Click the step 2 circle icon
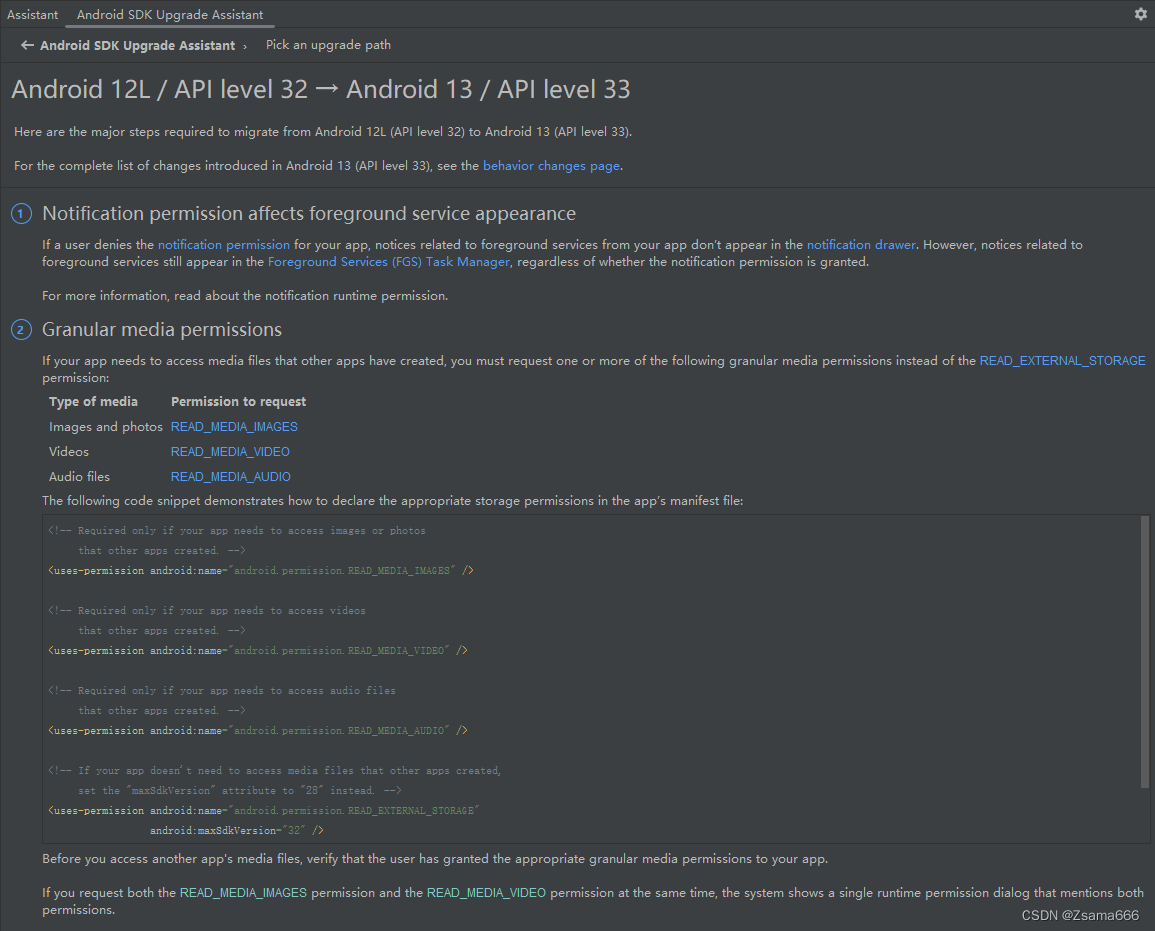1155x931 pixels. point(20,329)
